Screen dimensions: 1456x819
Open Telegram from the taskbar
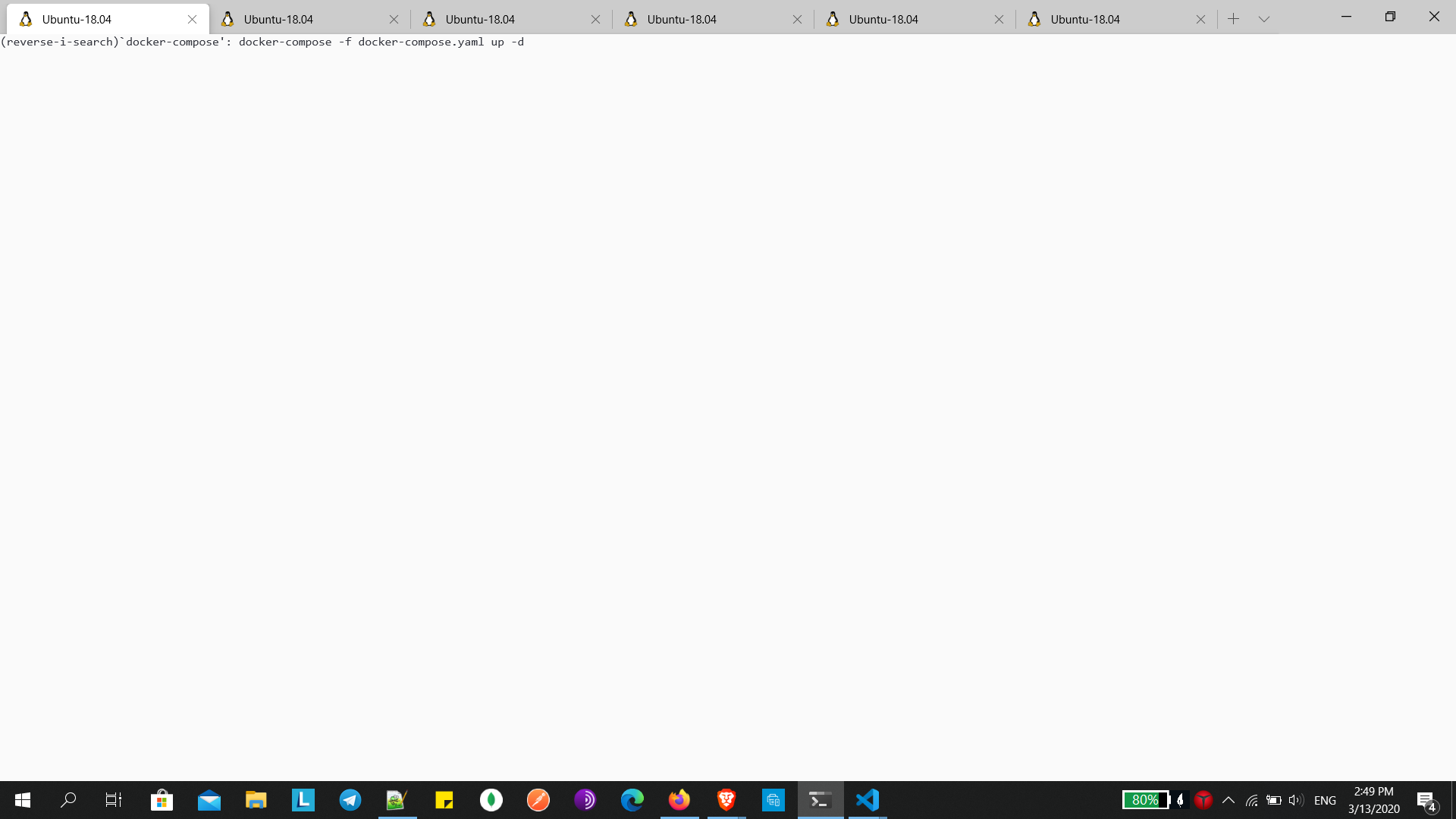350,800
